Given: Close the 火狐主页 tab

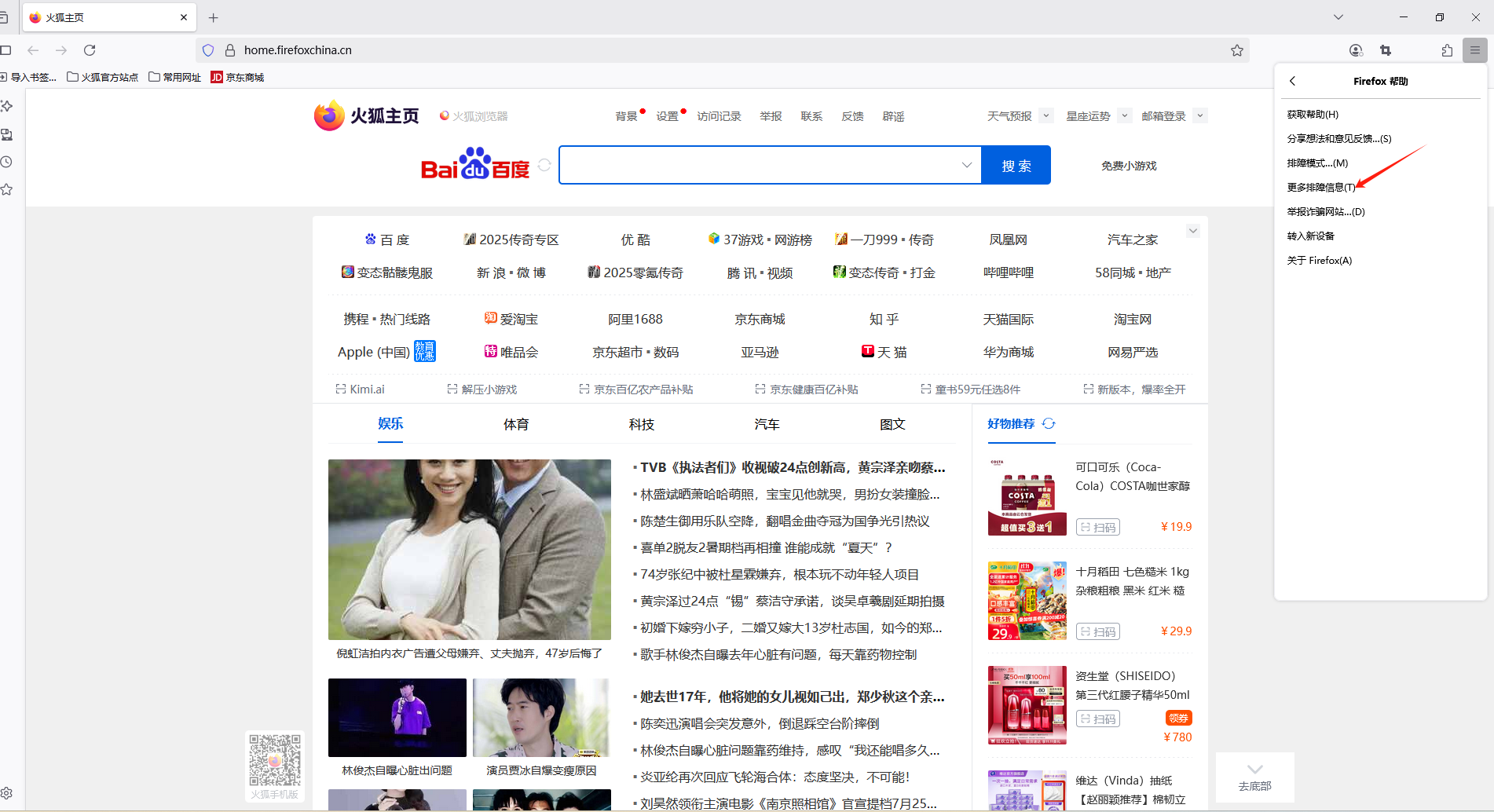Looking at the screenshot, I should pos(184,17).
